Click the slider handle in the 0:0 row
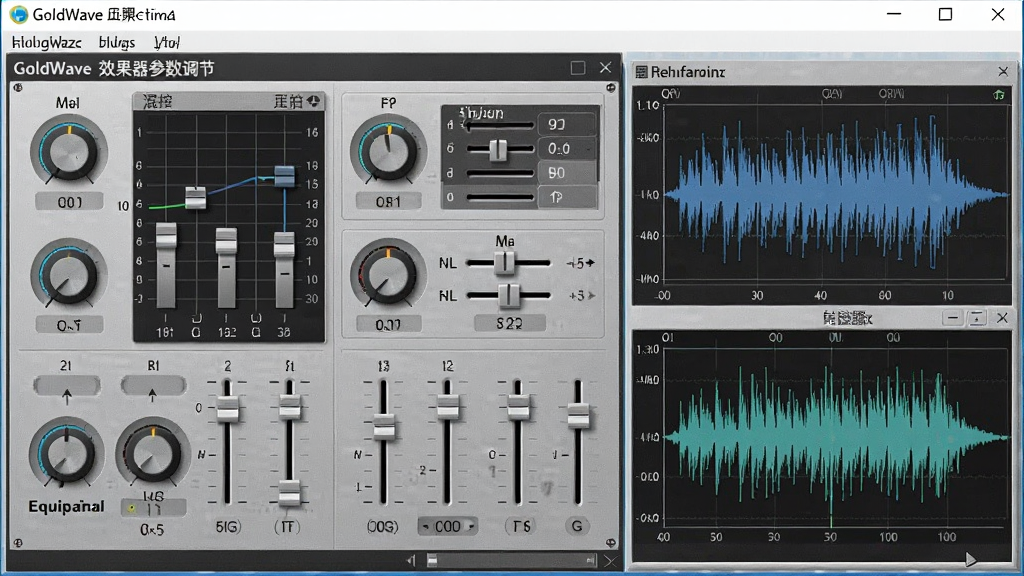1024x576 pixels. coord(498,150)
